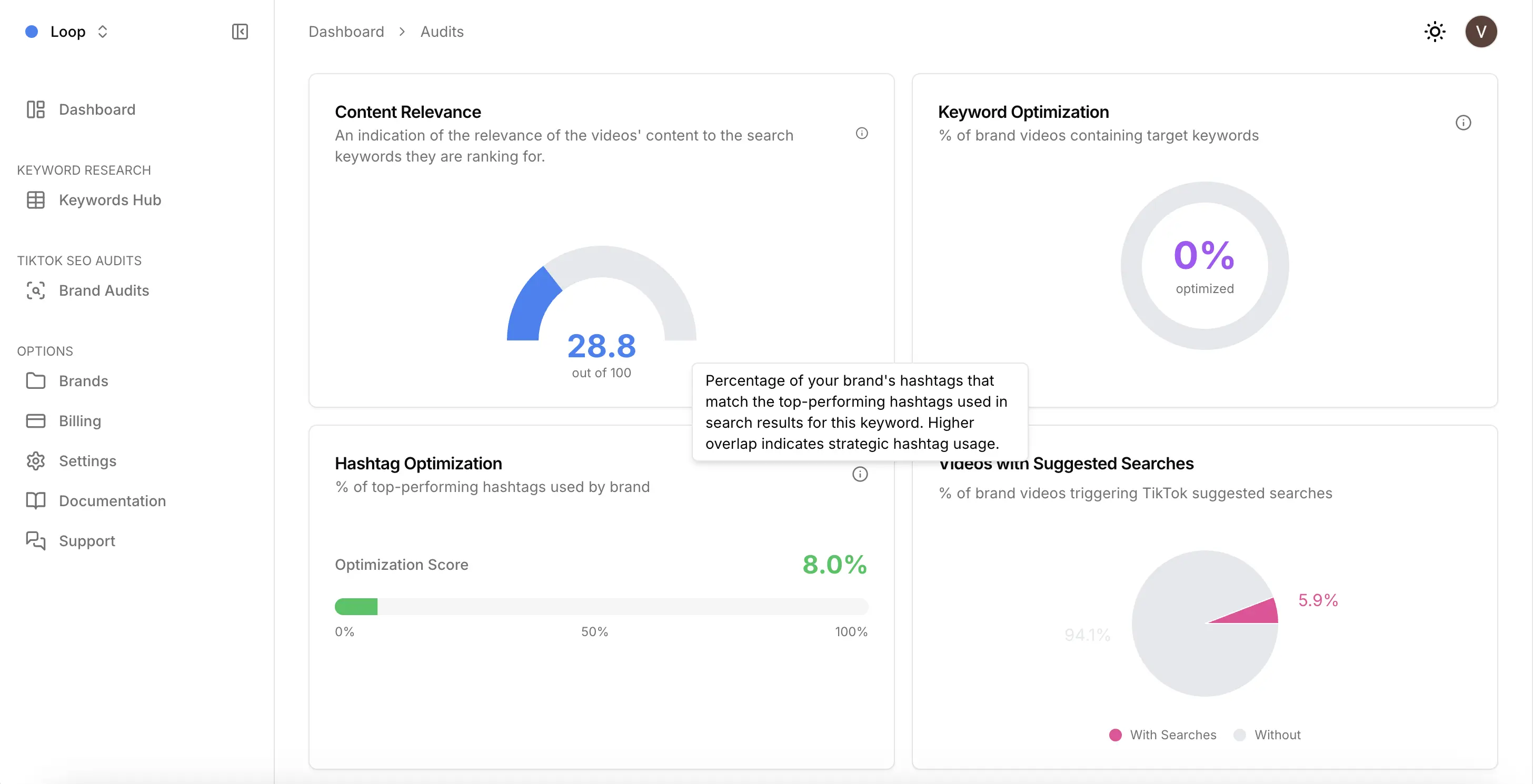Viewport: 1533px width, 784px height.
Task: Click the Settings gear icon
Action: 36,461
